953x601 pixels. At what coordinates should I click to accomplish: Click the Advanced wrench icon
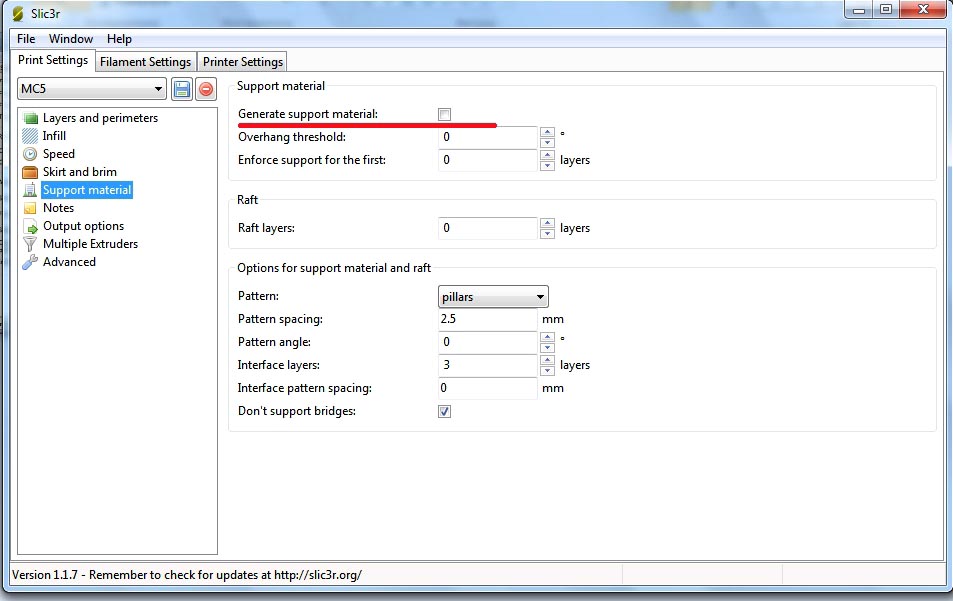[30, 262]
